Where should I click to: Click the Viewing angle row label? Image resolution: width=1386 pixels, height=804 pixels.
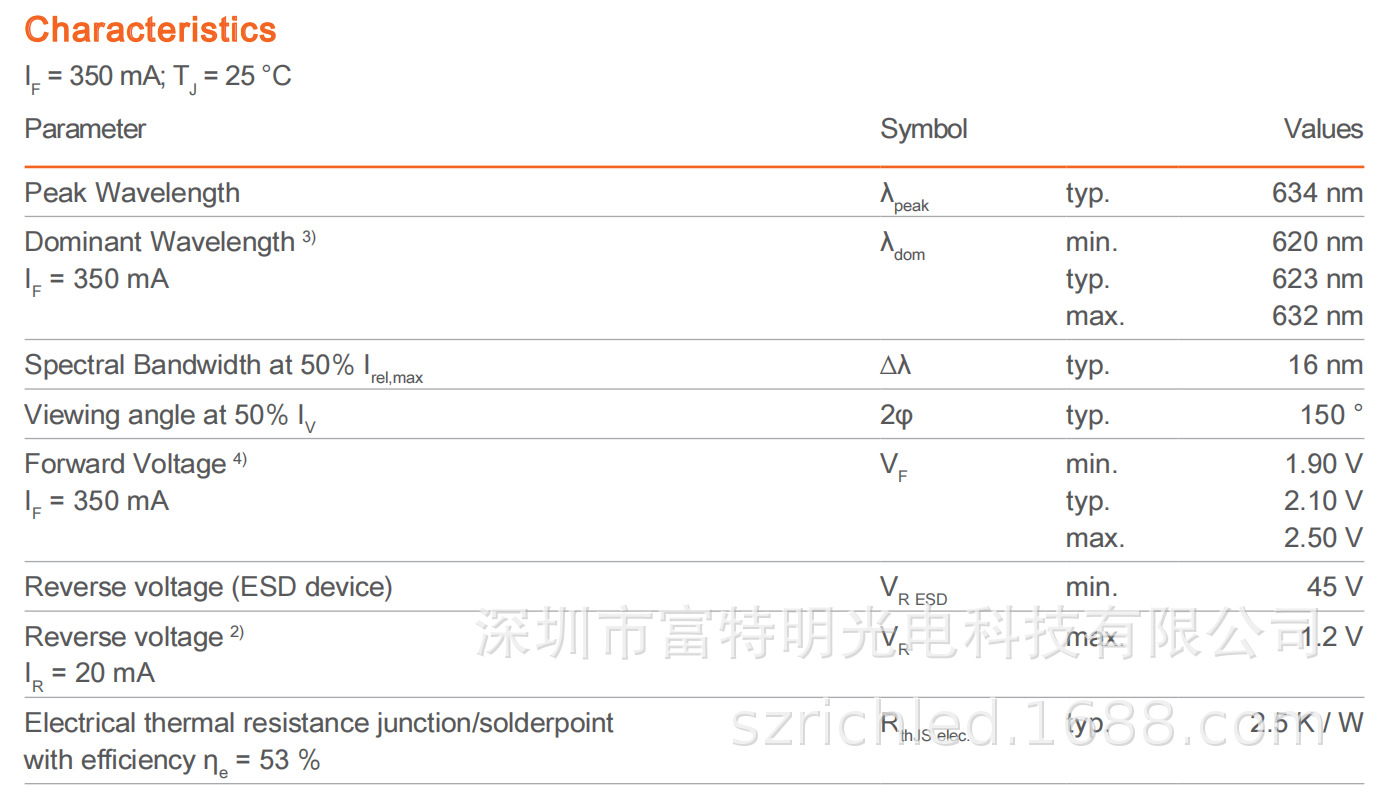(x=160, y=415)
